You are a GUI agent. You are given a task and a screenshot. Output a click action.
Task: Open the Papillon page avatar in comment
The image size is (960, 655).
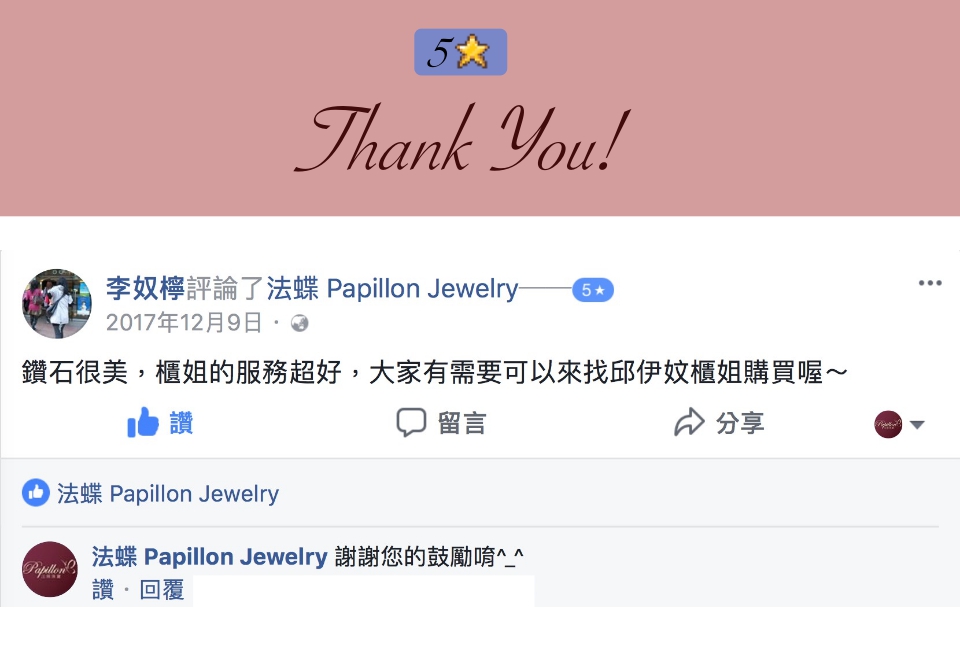tap(50, 569)
